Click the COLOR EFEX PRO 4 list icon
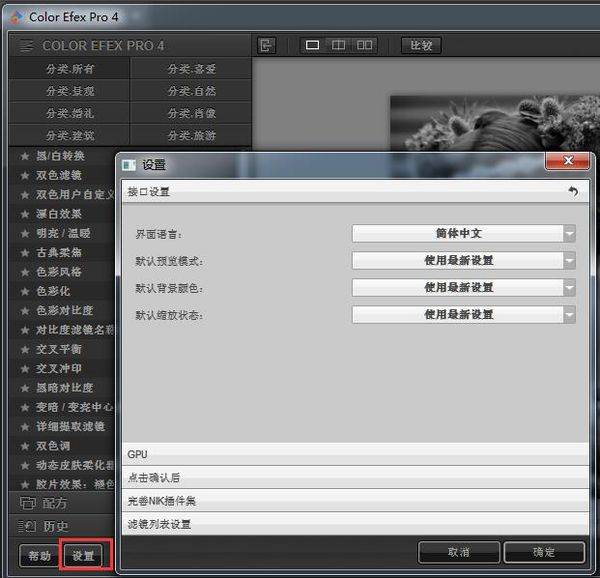The height and width of the screenshot is (578, 600). tap(26, 46)
